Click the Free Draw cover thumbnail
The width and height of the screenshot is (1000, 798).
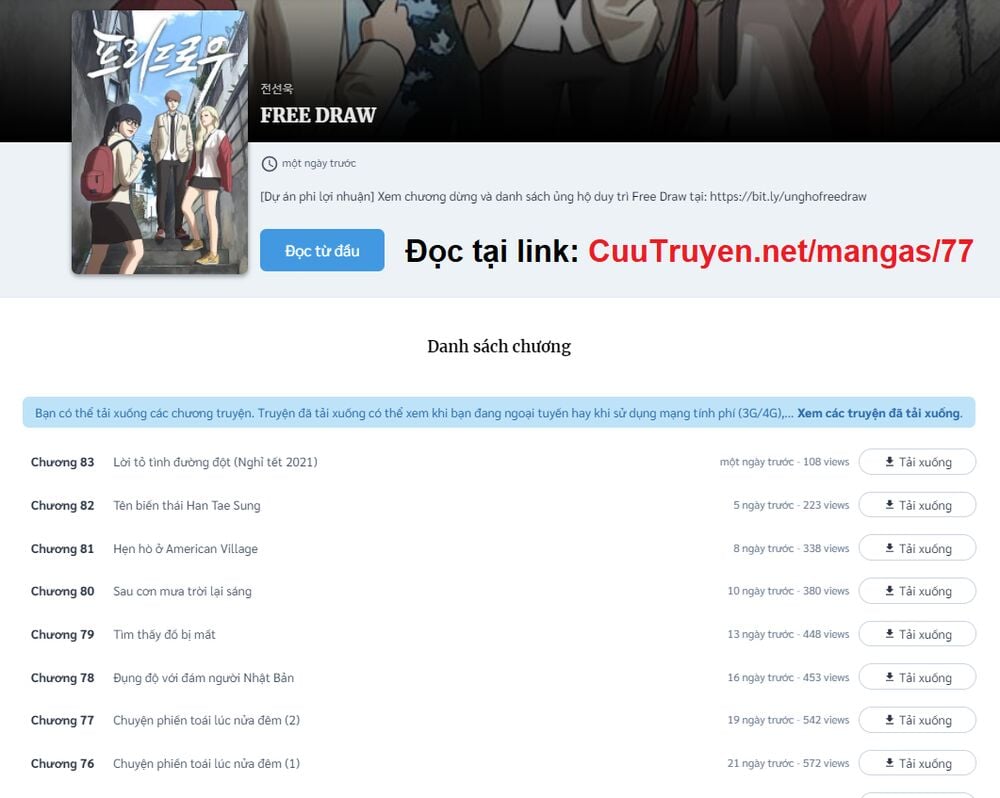coord(159,142)
